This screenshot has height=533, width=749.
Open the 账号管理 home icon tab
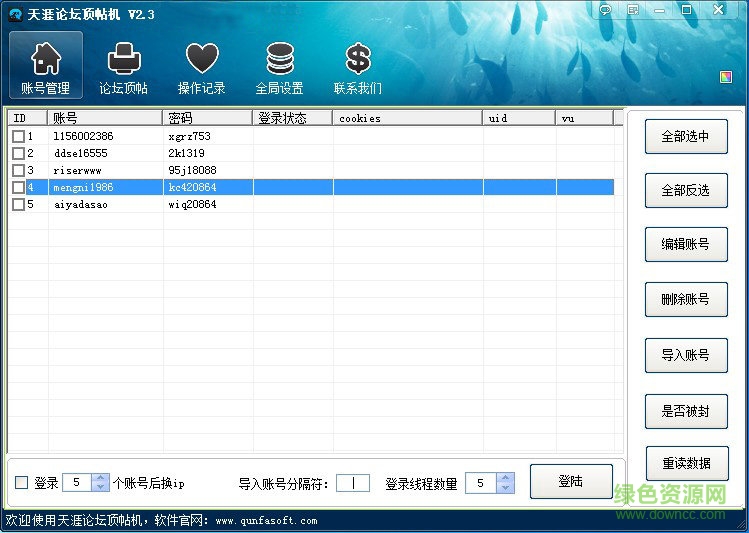(46, 65)
